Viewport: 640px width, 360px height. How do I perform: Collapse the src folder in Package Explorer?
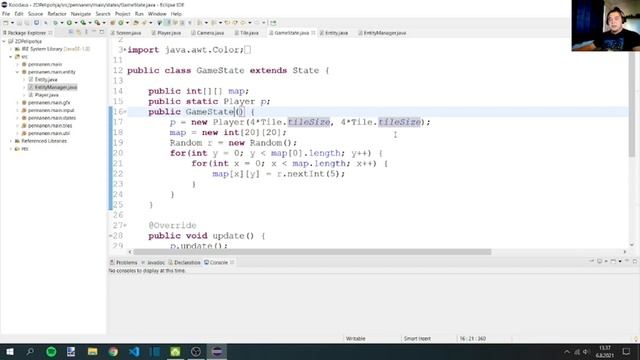pyautogui.click(x=11, y=57)
